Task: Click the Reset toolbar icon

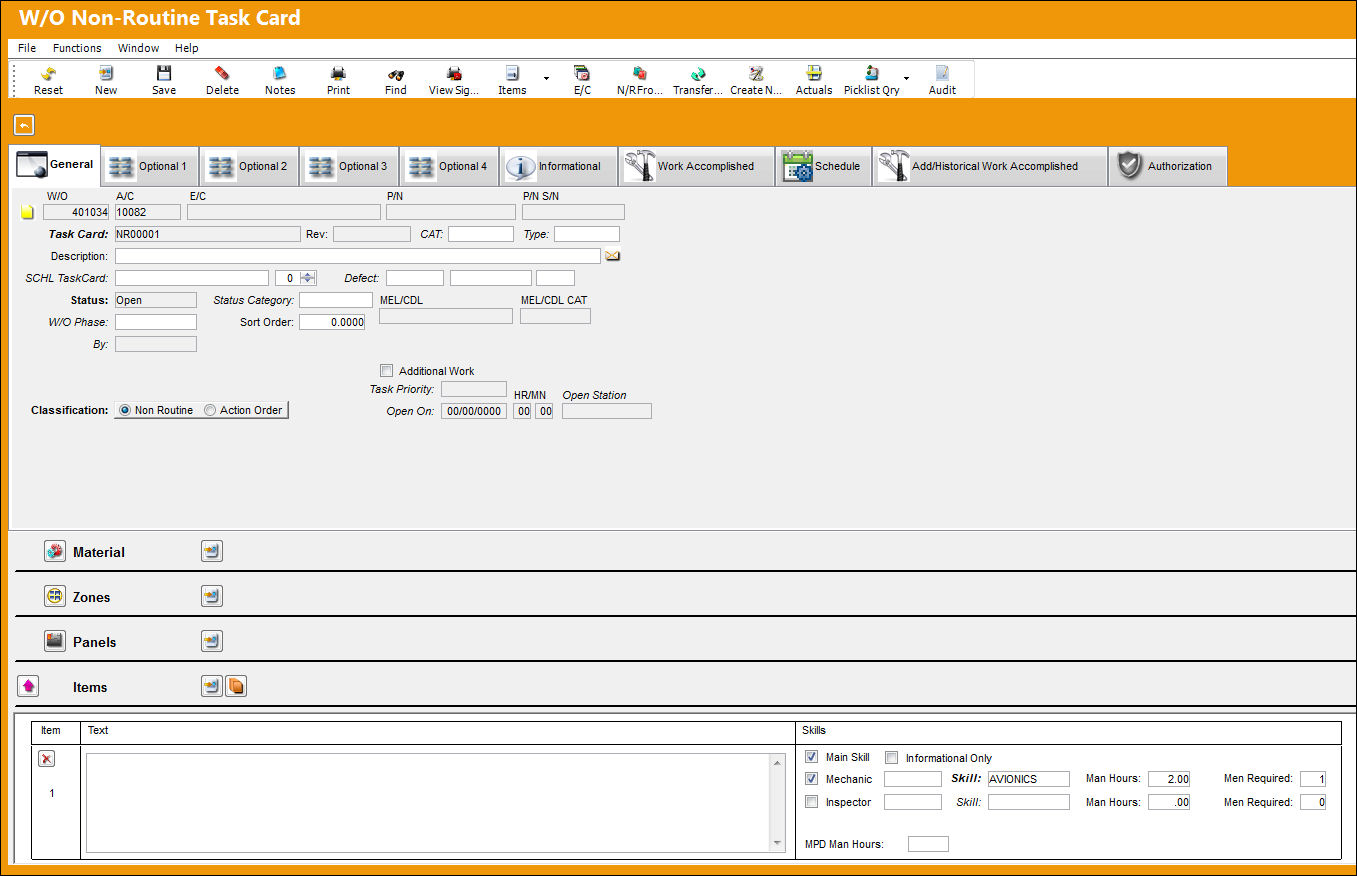Action: 48,73
